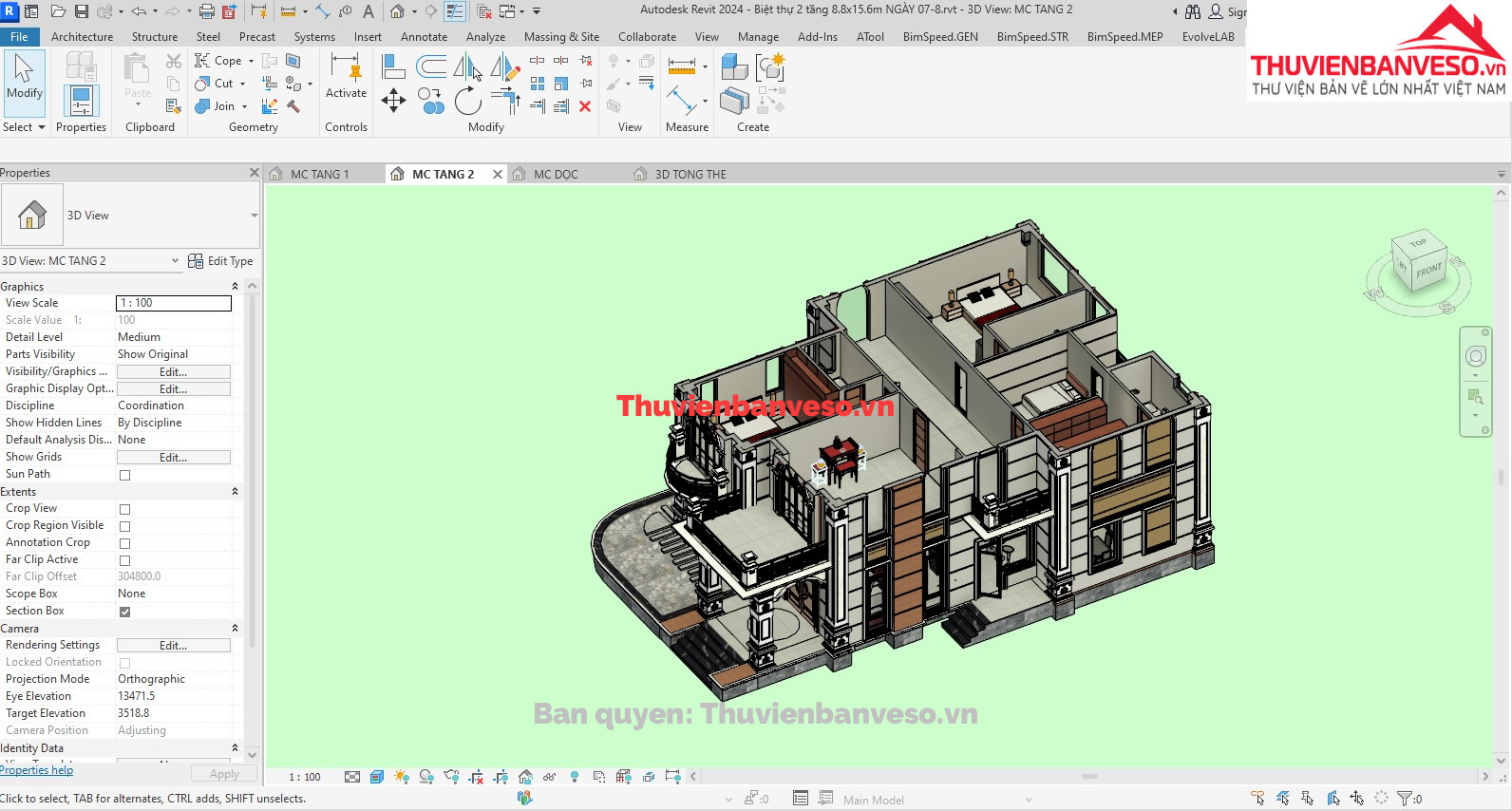
Task: Click the Rotate tool icon
Action: [467, 101]
